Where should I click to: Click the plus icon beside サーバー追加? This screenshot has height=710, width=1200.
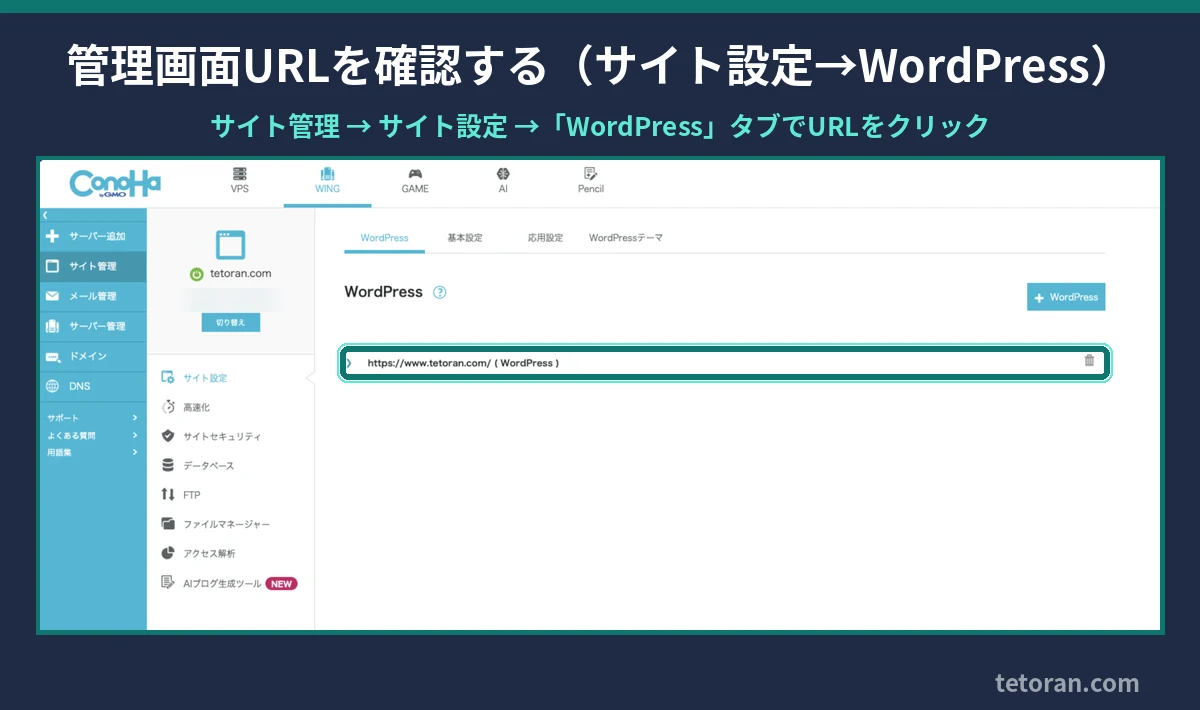click(x=53, y=236)
